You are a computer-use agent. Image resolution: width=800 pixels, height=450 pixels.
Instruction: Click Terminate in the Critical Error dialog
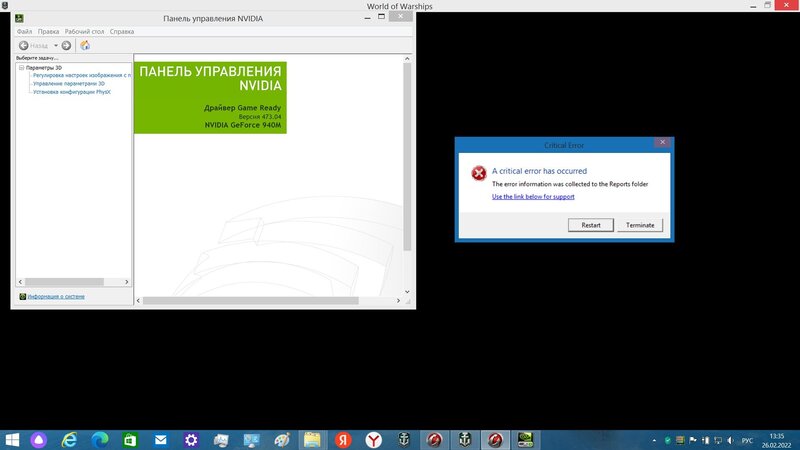(640, 225)
